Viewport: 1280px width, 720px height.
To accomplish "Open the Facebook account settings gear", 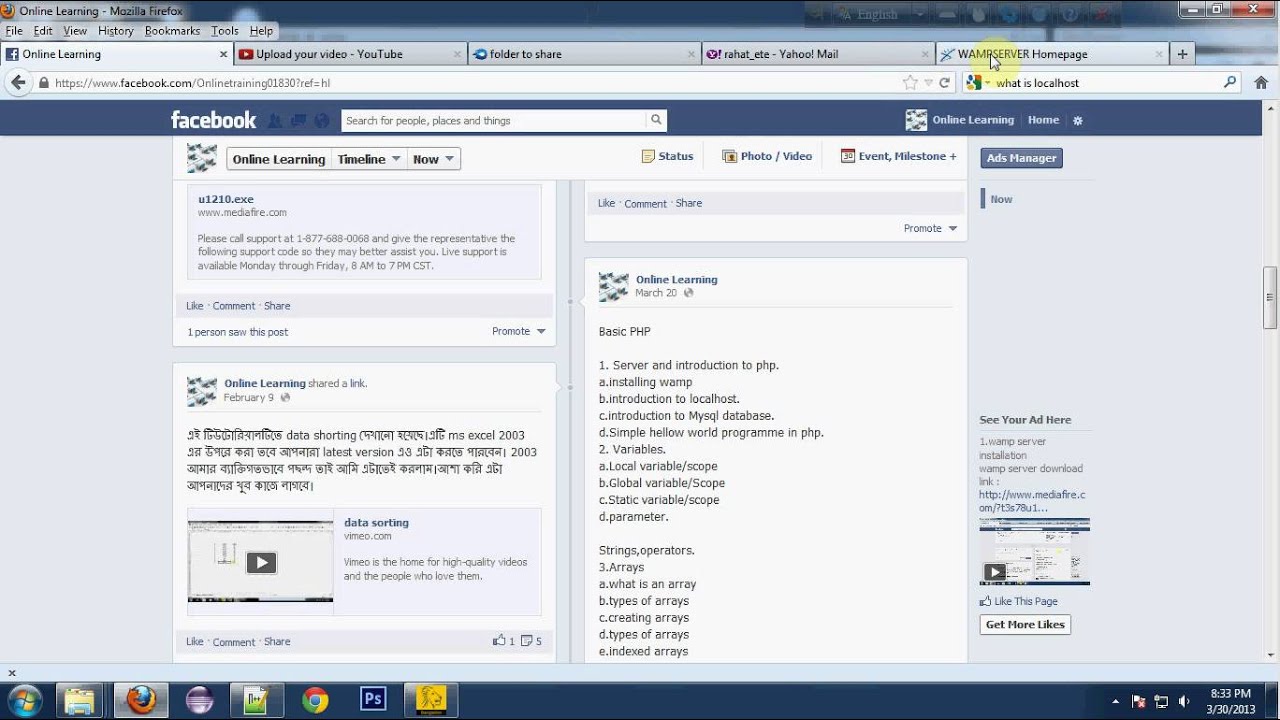I will point(1077,120).
